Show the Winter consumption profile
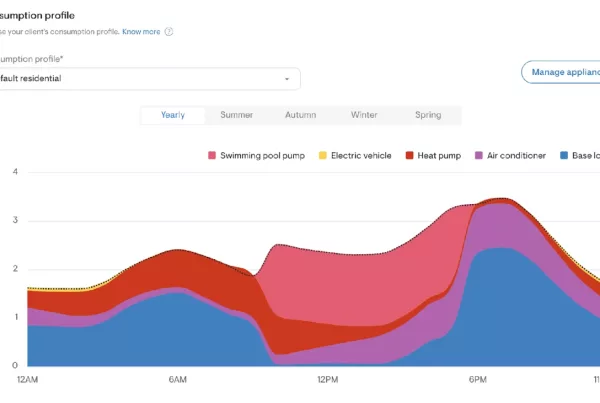Screen dimensions: 600x403 pos(364,115)
